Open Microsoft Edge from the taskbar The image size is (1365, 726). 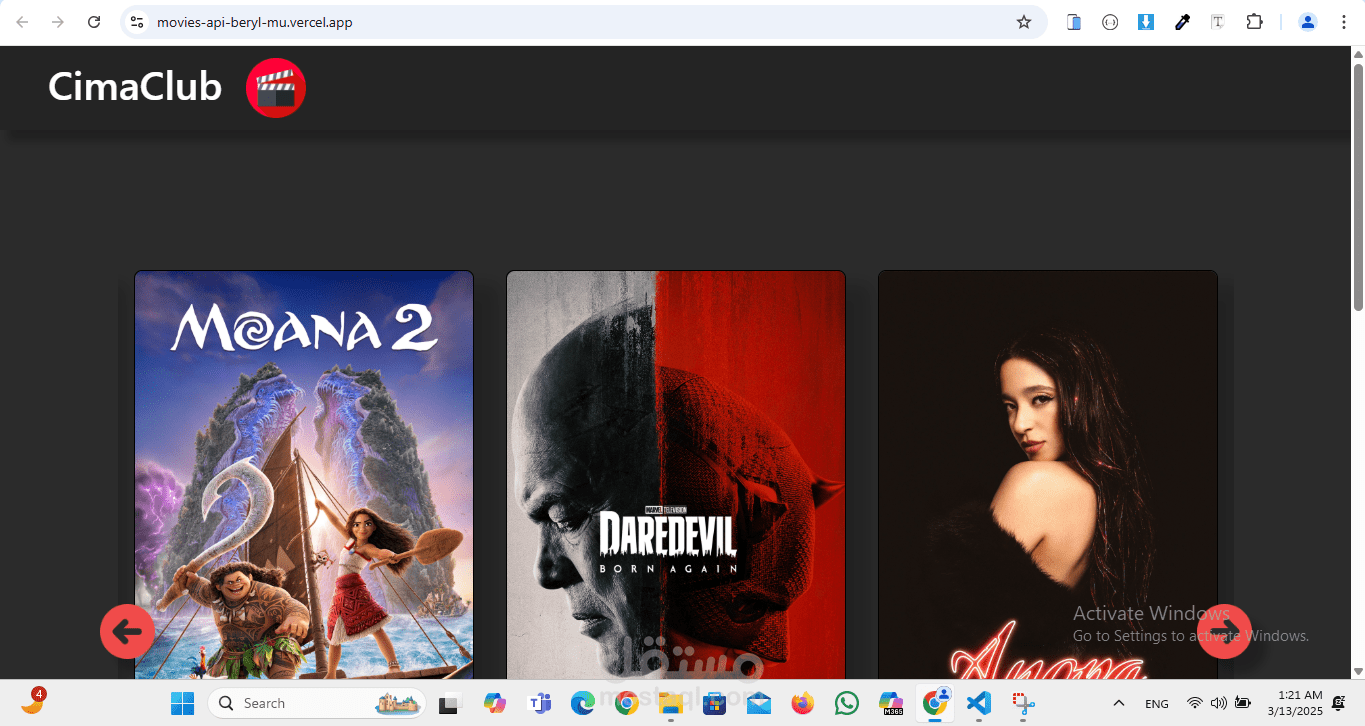click(x=583, y=704)
